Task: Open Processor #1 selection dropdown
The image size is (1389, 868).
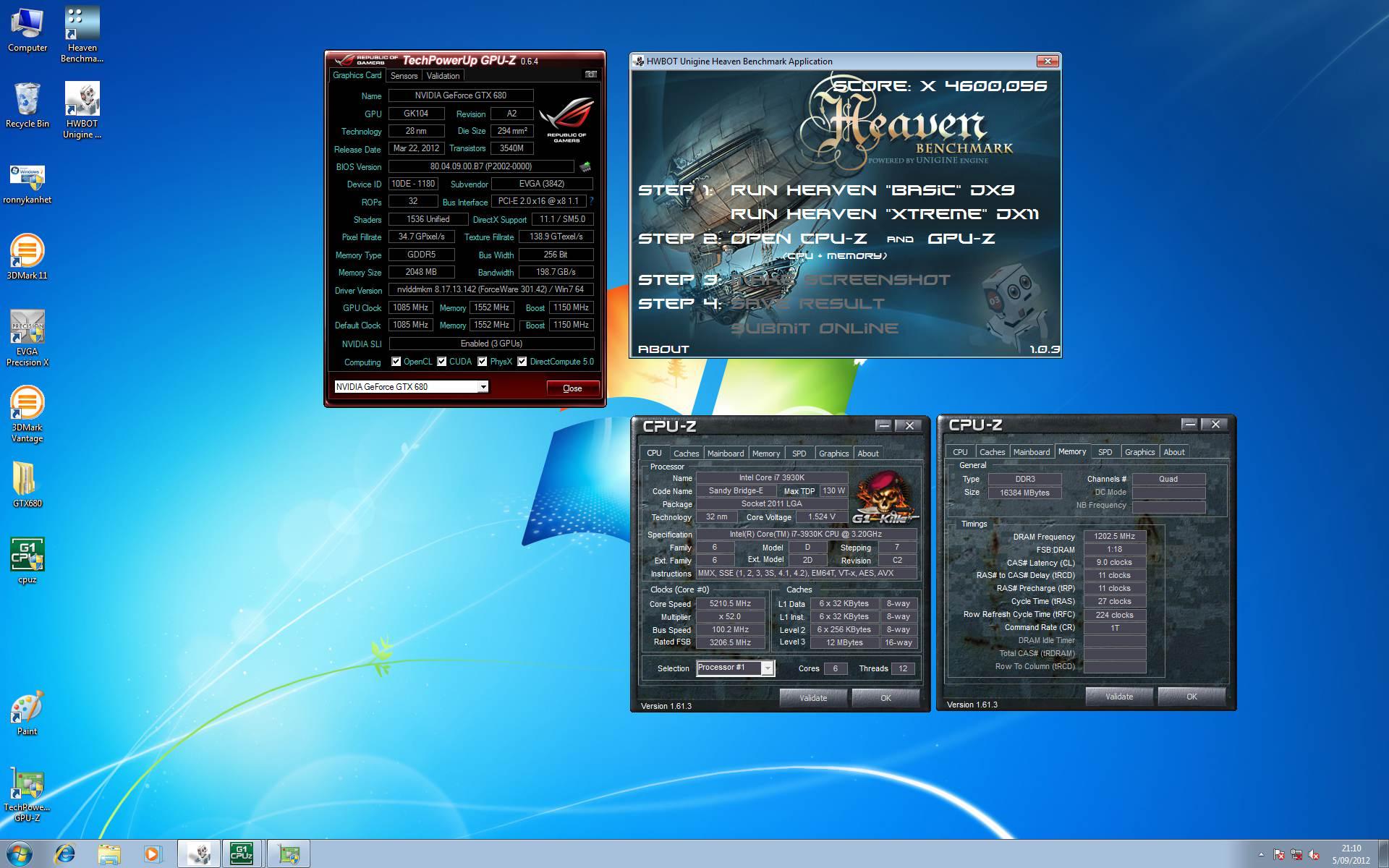Action: click(x=767, y=668)
